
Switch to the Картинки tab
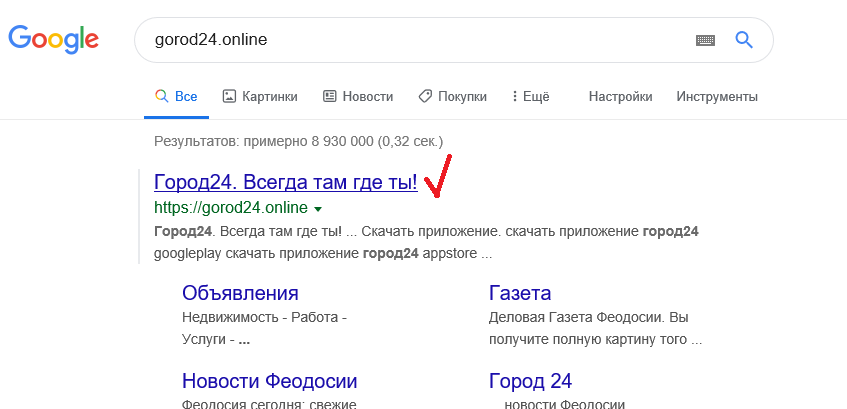pos(260,97)
